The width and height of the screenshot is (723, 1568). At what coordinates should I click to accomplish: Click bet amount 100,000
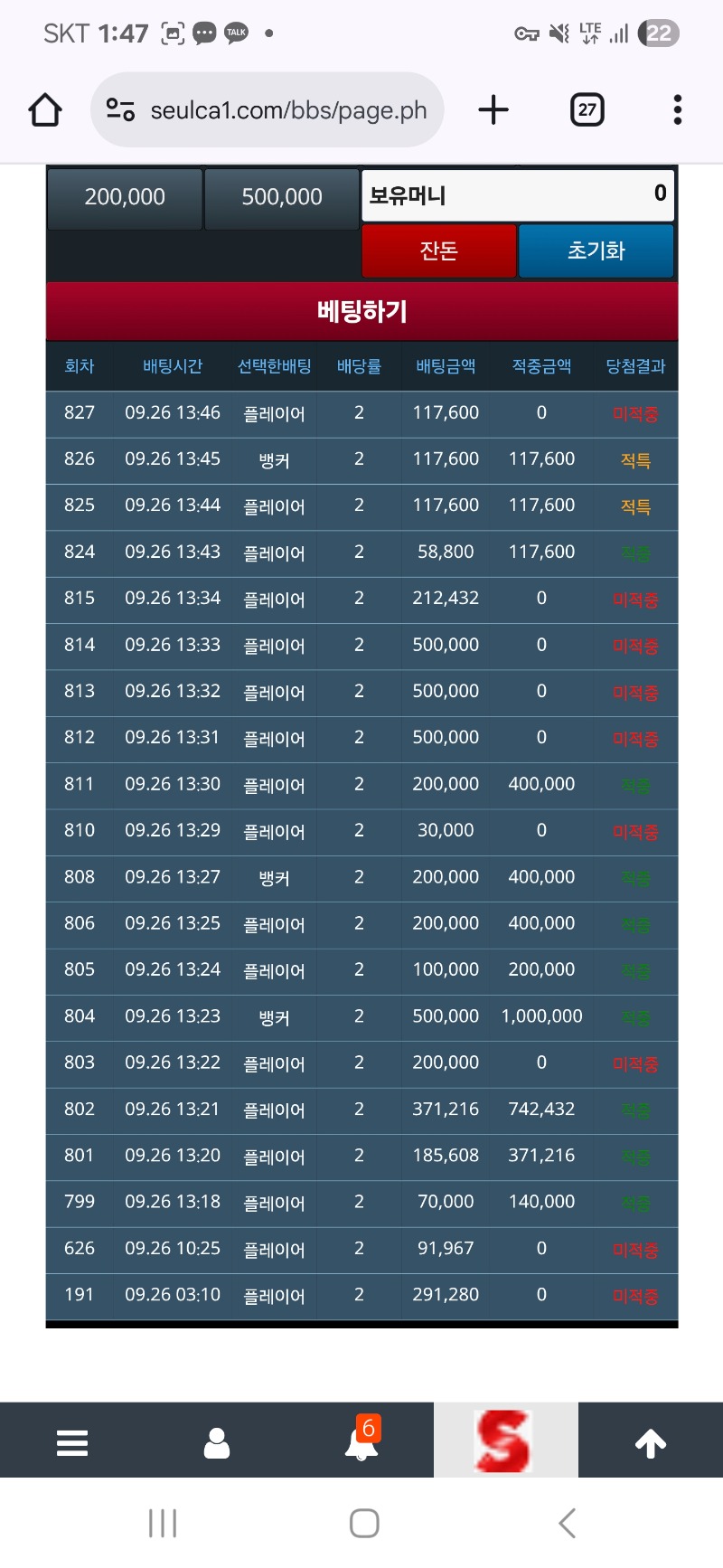(446, 969)
